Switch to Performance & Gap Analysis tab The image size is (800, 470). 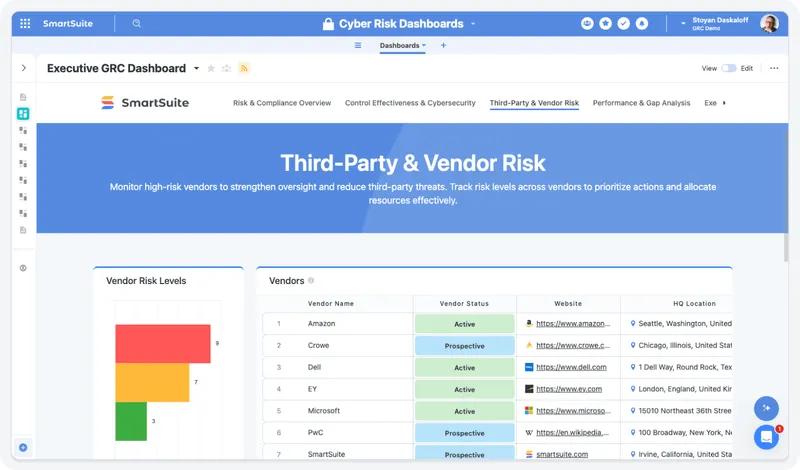click(641, 103)
